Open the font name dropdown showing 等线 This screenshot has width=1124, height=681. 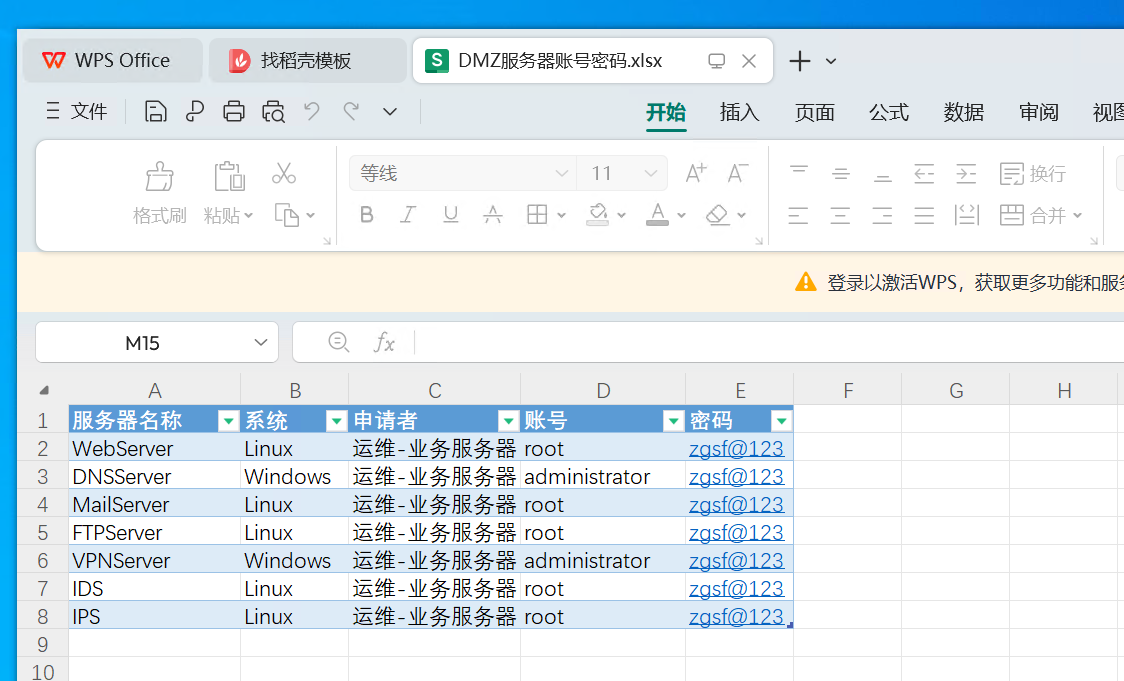click(x=462, y=174)
